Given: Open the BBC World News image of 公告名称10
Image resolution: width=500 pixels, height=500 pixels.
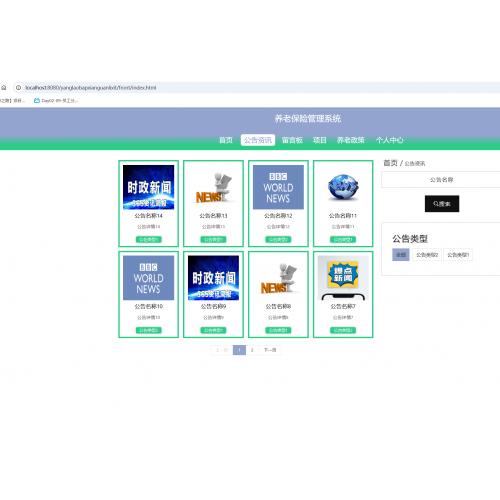Looking at the screenshot, I should click(149, 278).
